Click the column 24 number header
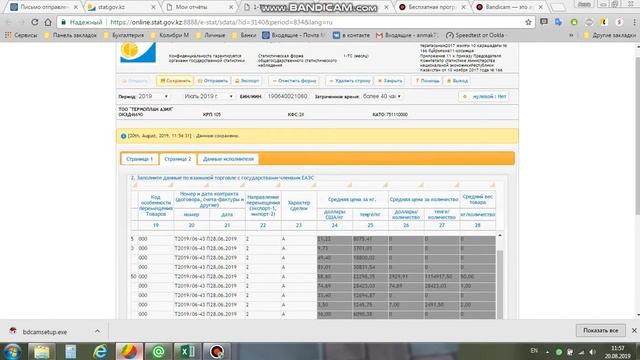Screen dimensions: 640x360 pyautogui.click(x=334, y=225)
